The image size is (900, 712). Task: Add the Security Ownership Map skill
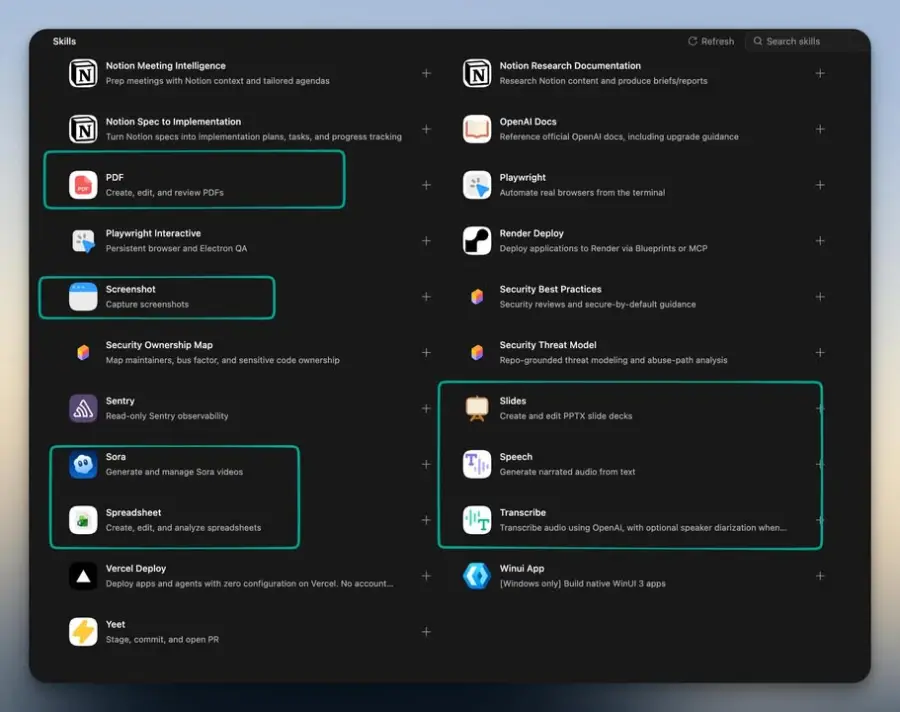point(426,352)
